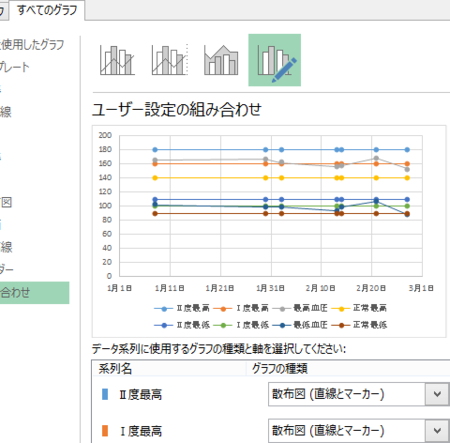This screenshot has width=450, height=443.
Task: Click Ⅱ度最低 legend entry in preview
Action: pos(182,325)
